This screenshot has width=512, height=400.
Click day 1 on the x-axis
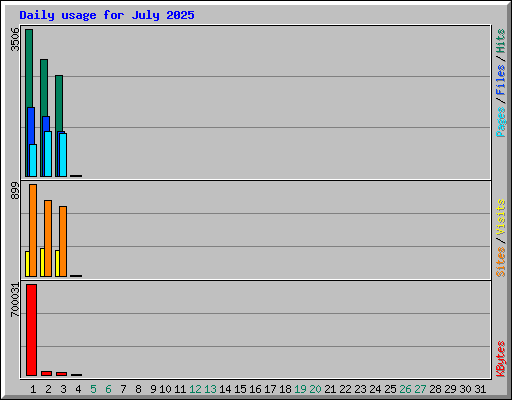point(33,389)
